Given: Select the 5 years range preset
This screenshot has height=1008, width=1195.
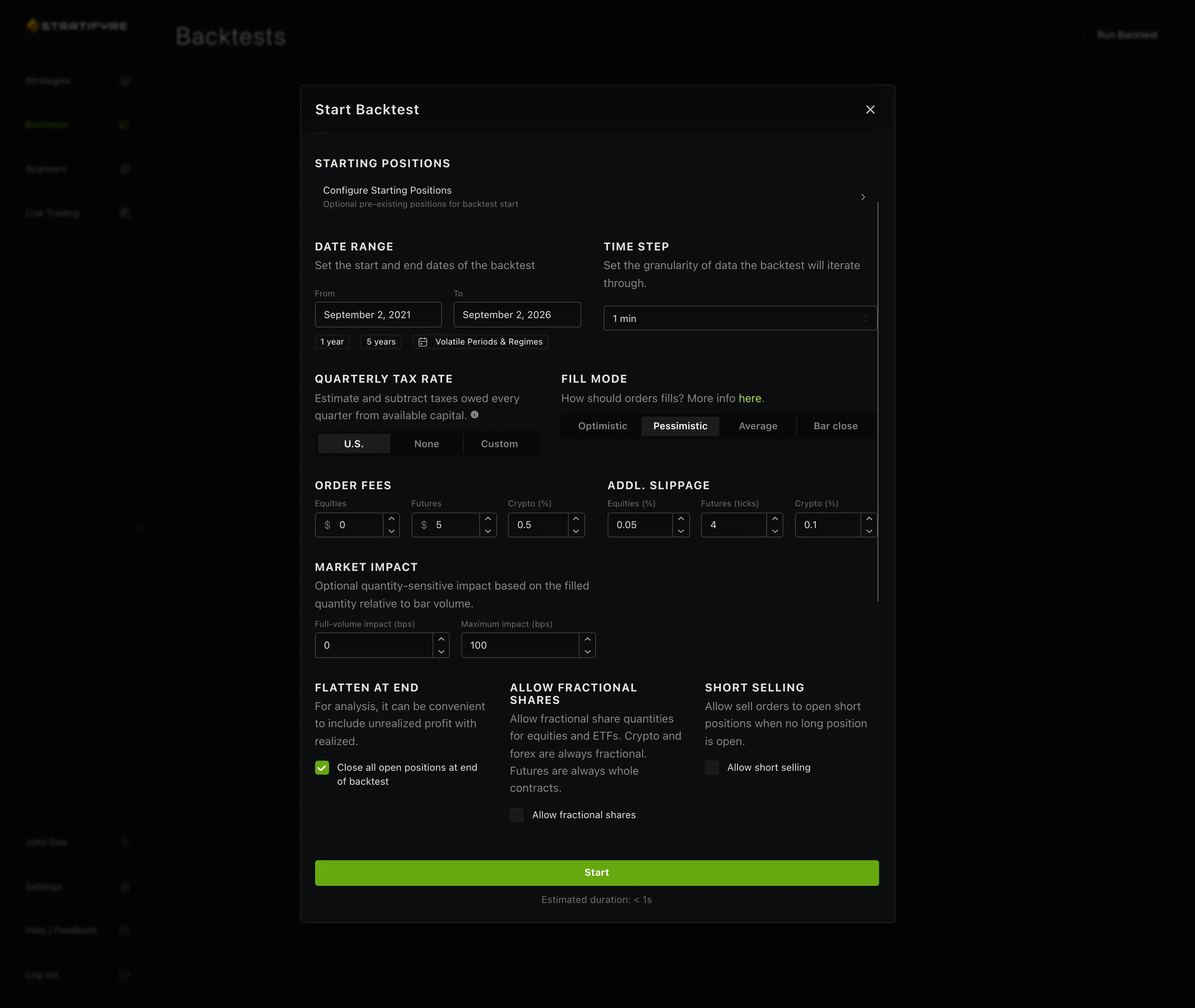Looking at the screenshot, I should 380,342.
